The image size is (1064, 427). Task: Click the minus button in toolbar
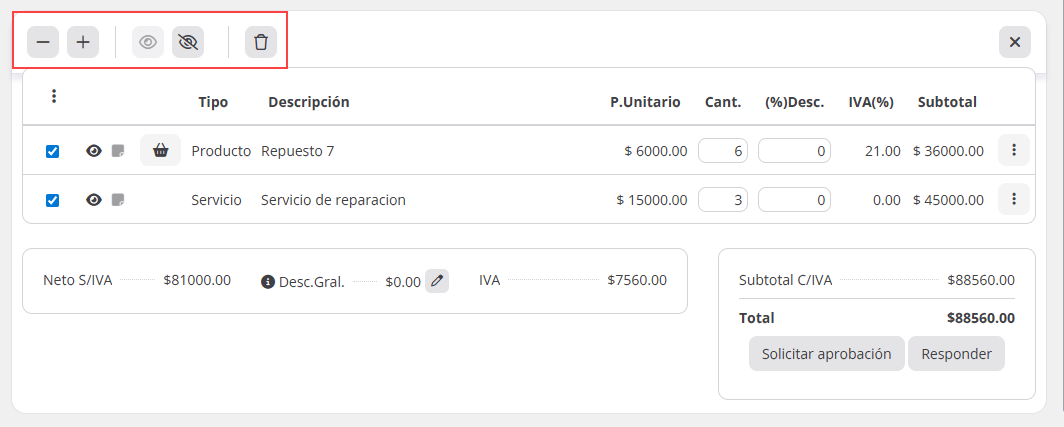tap(43, 42)
